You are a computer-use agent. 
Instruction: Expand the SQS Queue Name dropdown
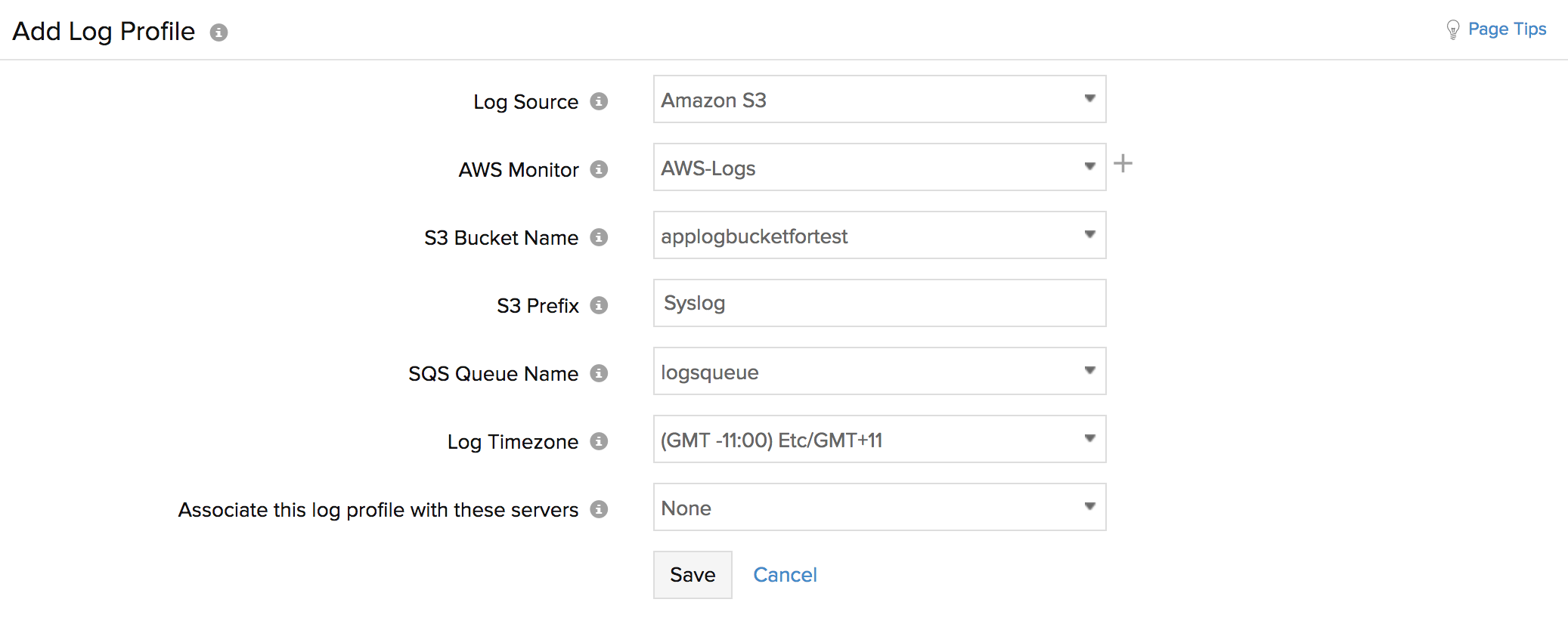click(879, 371)
